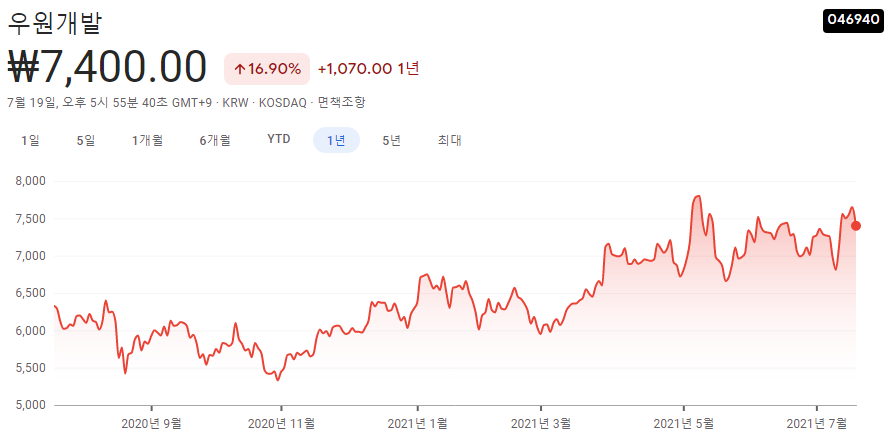The height and width of the screenshot is (444, 893).
Task: Show the 최대 full history range
Action: coord(449,140)
